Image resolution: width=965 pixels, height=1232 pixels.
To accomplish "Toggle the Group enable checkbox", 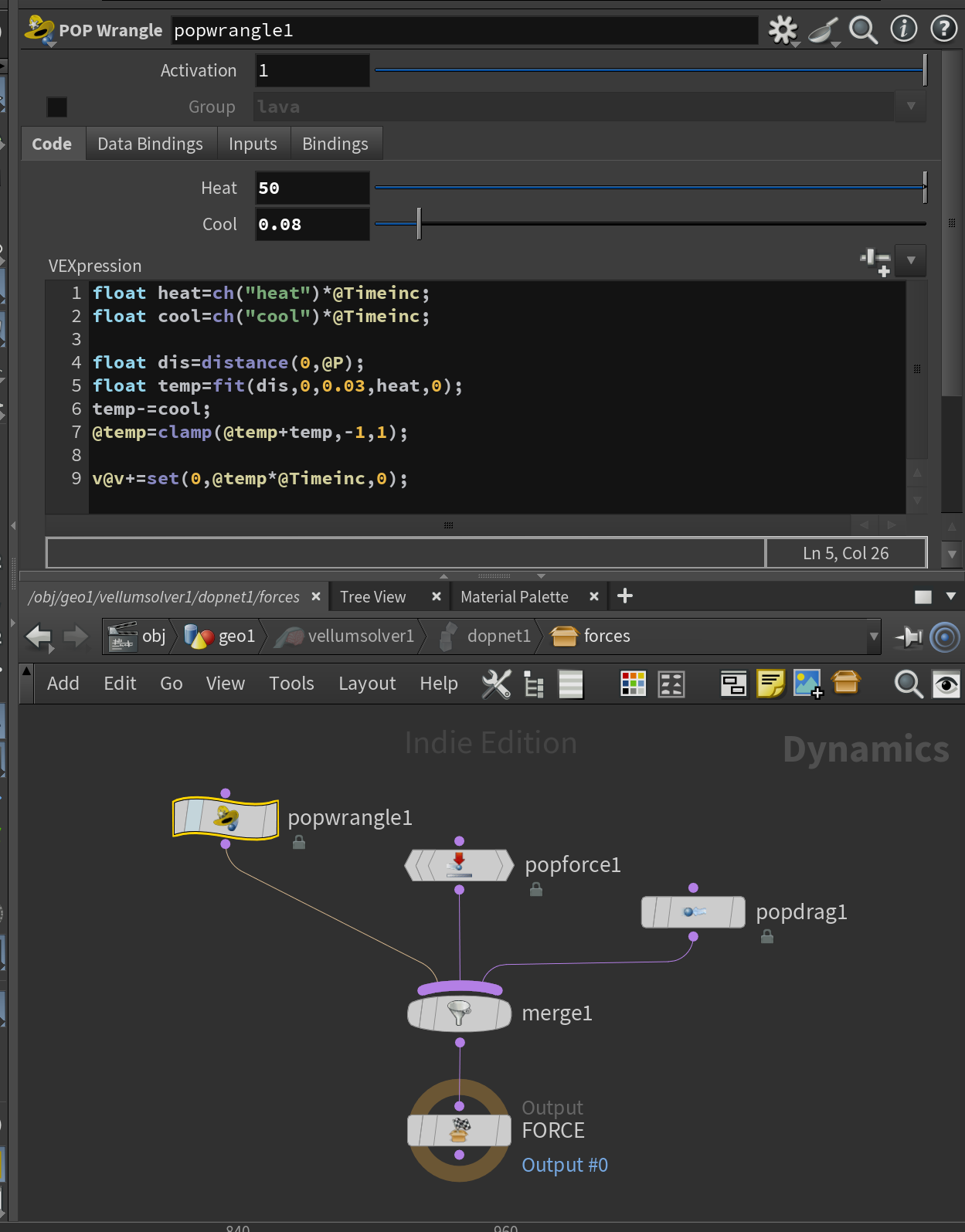I will (57, 107).
